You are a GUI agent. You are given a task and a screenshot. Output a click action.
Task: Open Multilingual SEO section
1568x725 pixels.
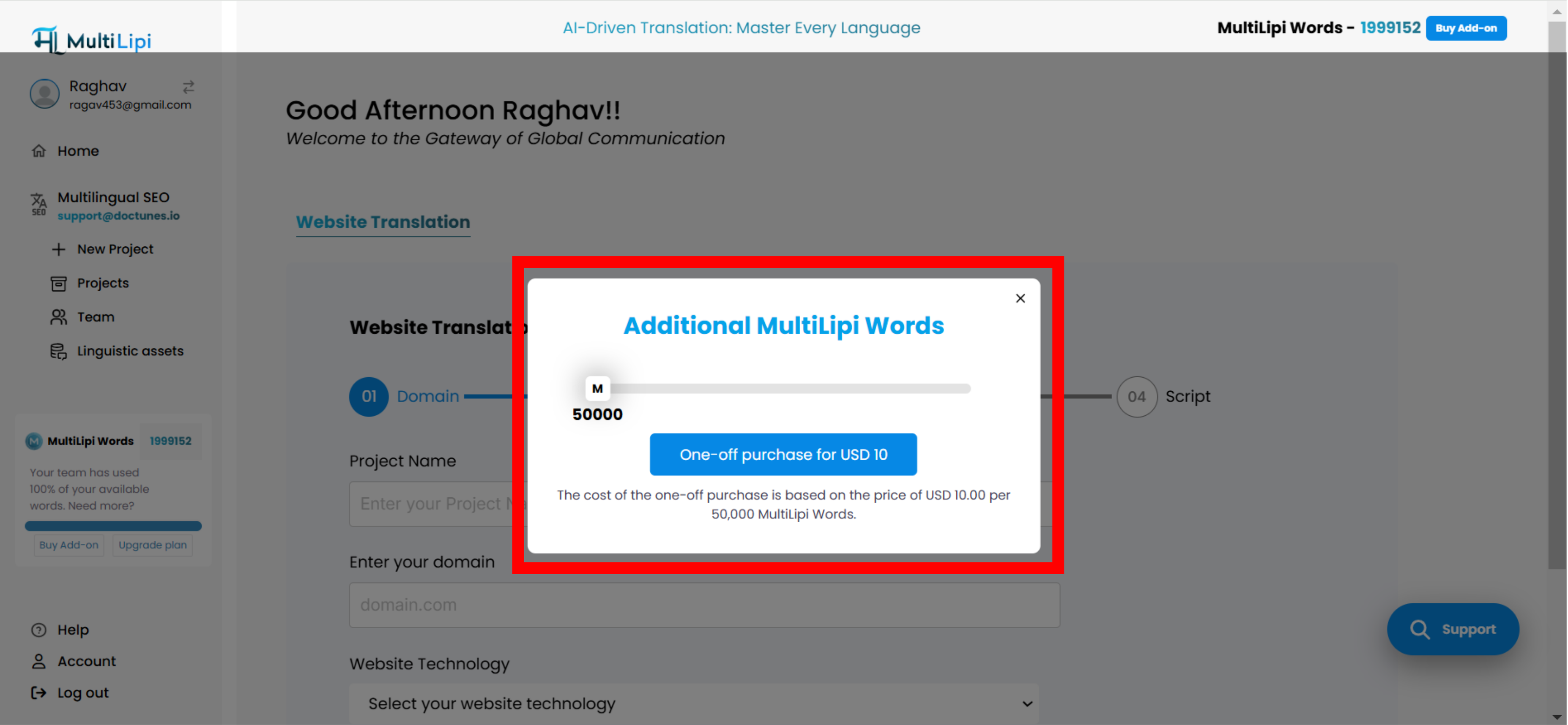tap(113, 198)
